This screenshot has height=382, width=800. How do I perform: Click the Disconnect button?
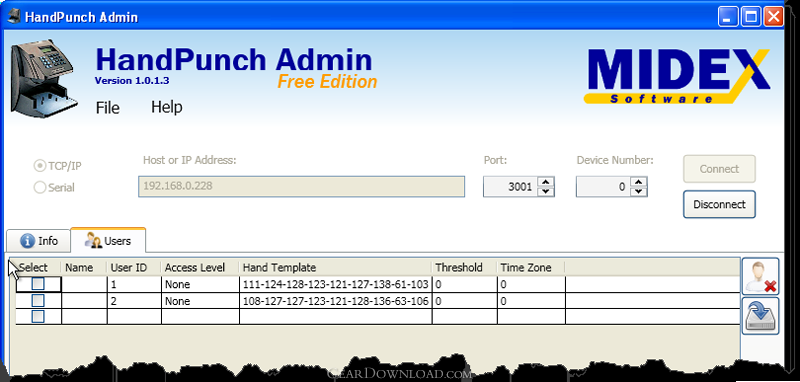(x=719, y=205)
